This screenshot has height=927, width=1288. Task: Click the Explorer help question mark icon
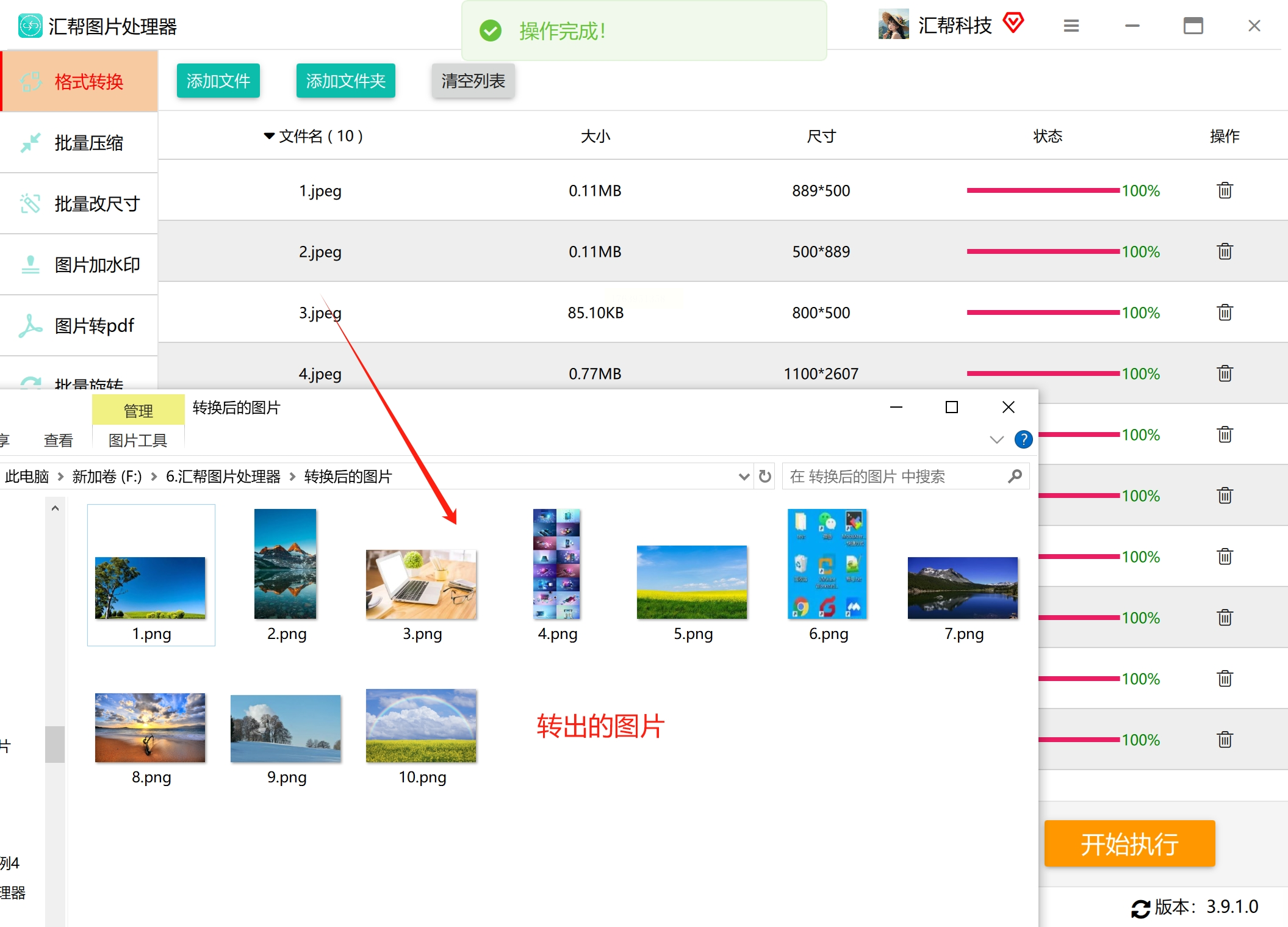[x=1023, y=439]
